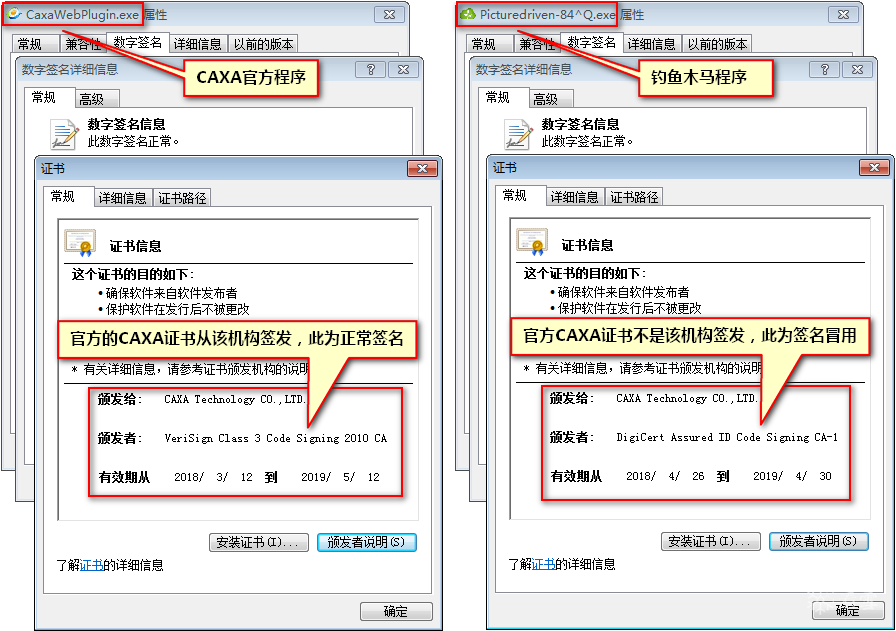896x631 pixels.
Task: Click issuer text 'DigiCert Assured ID Code Signing CA-1'
Action: (727, 437)
